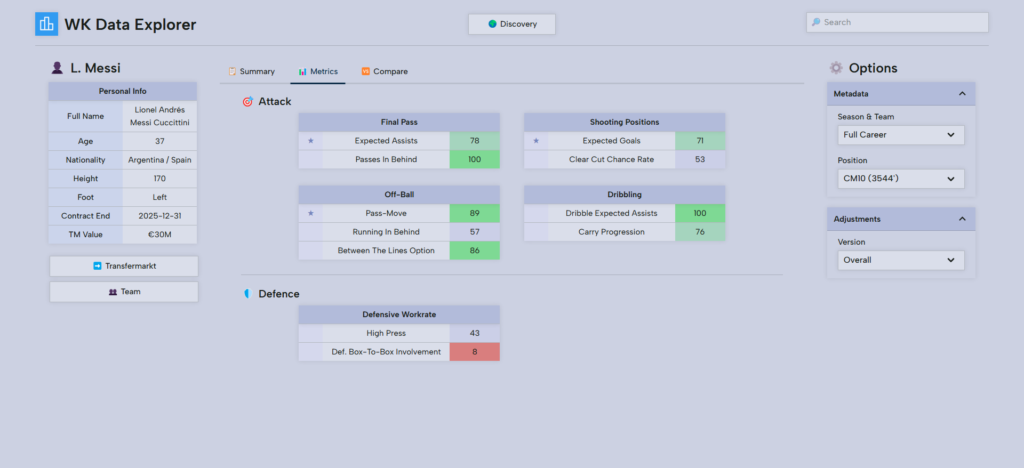Click the WK Data Explorer logo icon
The height and width of the screenshot is (468, 1024).
click(46, 24)
